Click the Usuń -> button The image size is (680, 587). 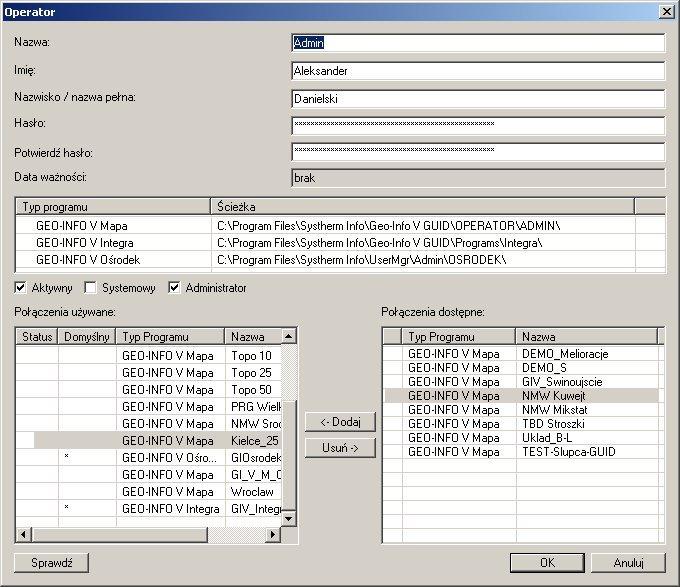coord(340,448)
